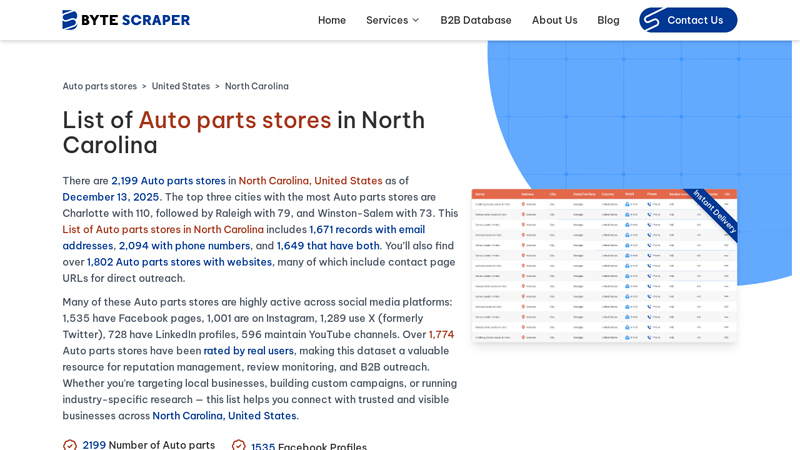Open 'List of Auto parts stores in North Carolina' link

tap(163, 230)
